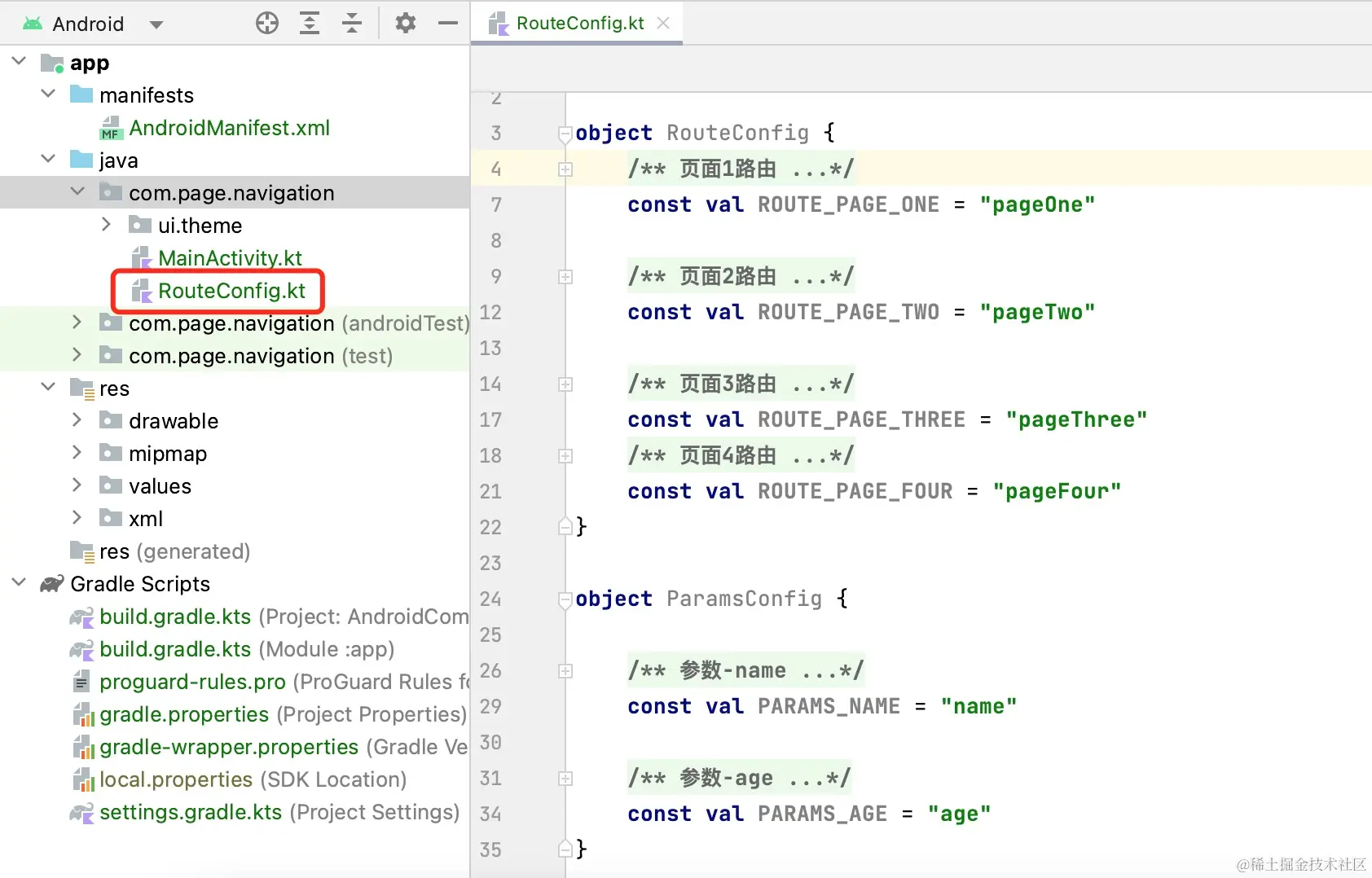The height and width of the screenshot is (878, 1372).
Task: Click the manifests folder icon
Action: pyautogui.click(x=81, y=94)
